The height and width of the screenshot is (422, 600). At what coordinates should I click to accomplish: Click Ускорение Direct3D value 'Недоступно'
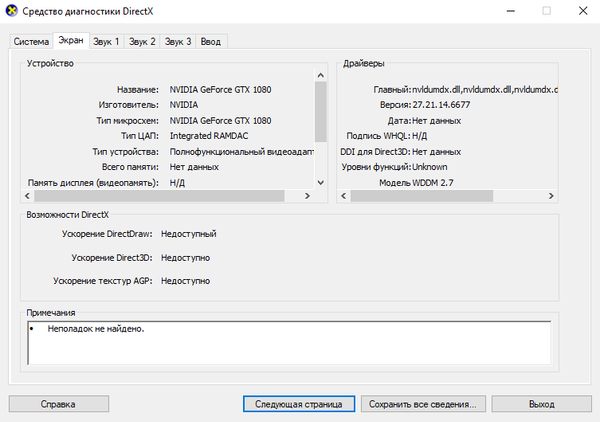[185, 258]
